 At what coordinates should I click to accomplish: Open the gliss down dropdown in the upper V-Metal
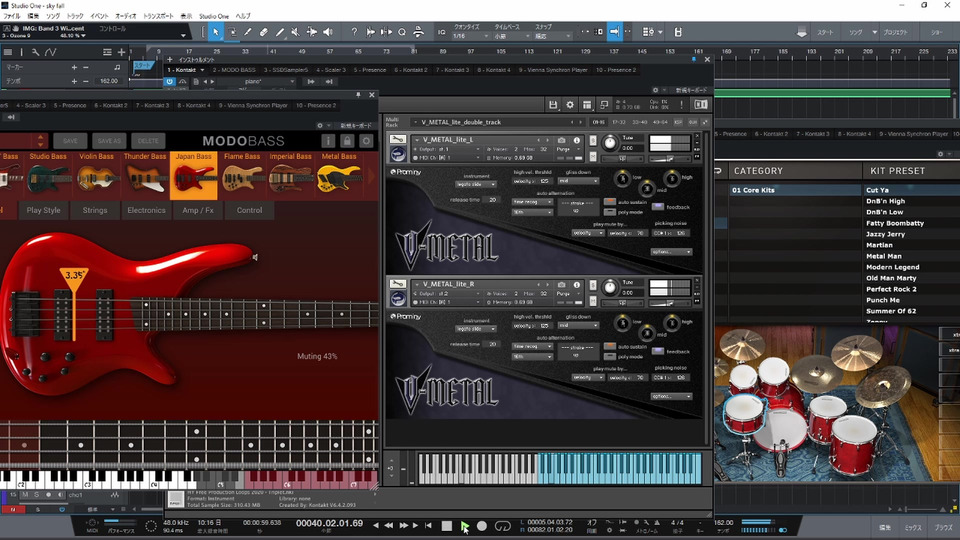(578, 181)
